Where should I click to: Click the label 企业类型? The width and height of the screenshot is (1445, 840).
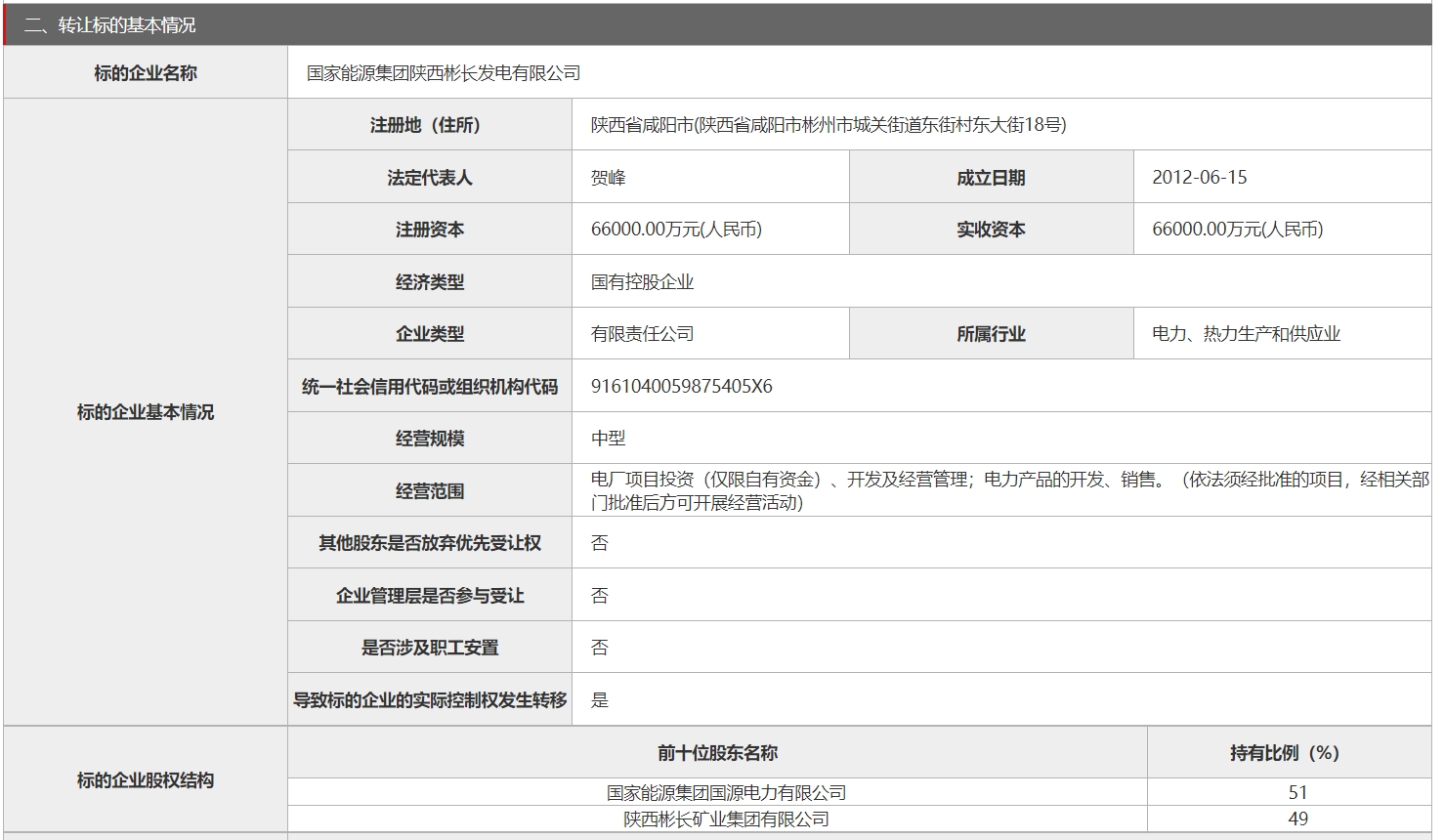click(x=430, y=334)
